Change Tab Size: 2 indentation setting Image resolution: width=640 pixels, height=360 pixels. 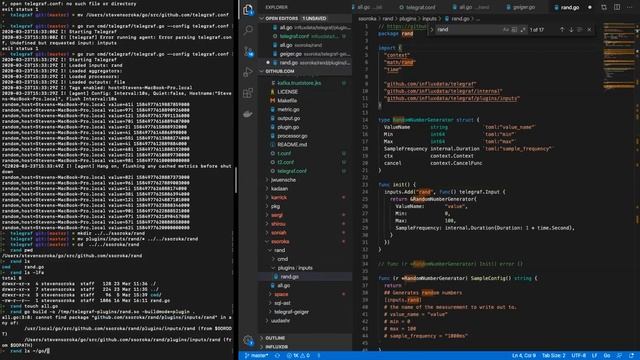(553, 356)
